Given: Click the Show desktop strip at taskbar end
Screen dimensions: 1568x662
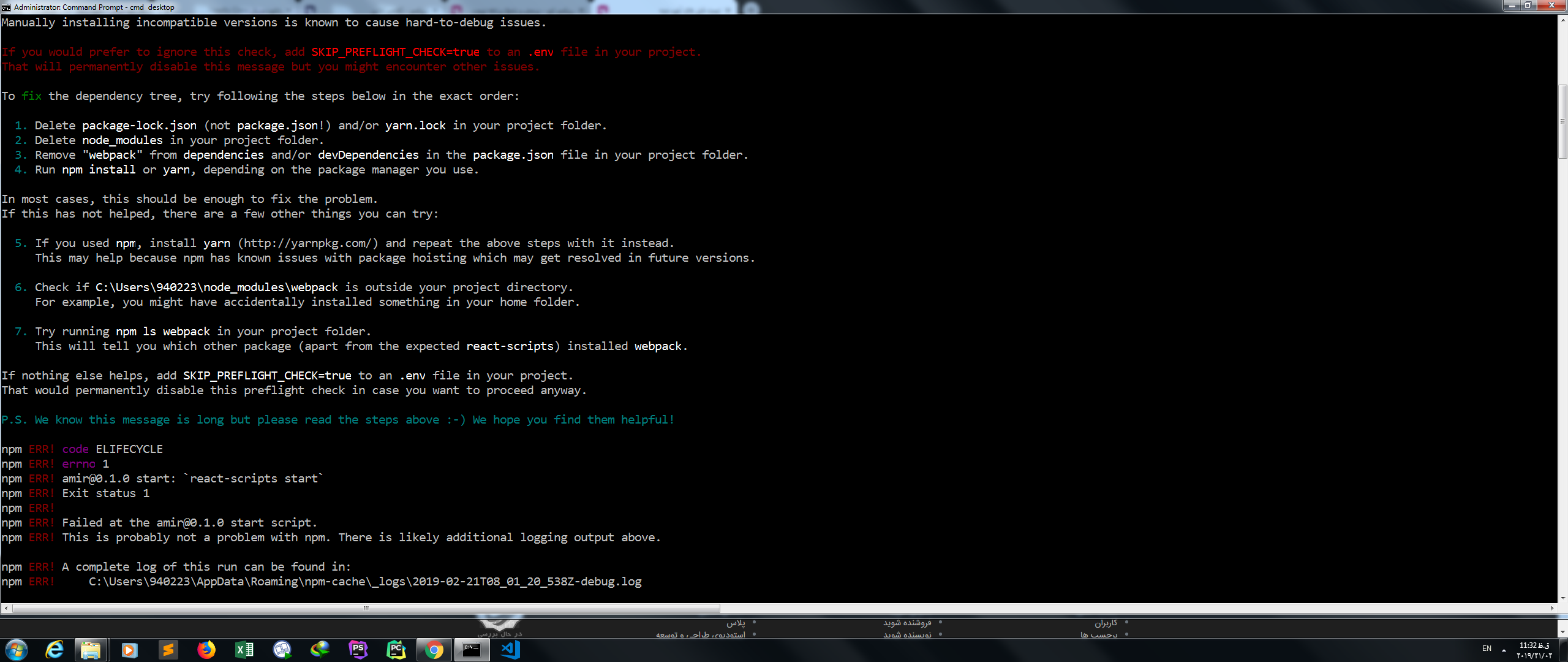Looking at the screenshot, I should tap(1564, 650).
